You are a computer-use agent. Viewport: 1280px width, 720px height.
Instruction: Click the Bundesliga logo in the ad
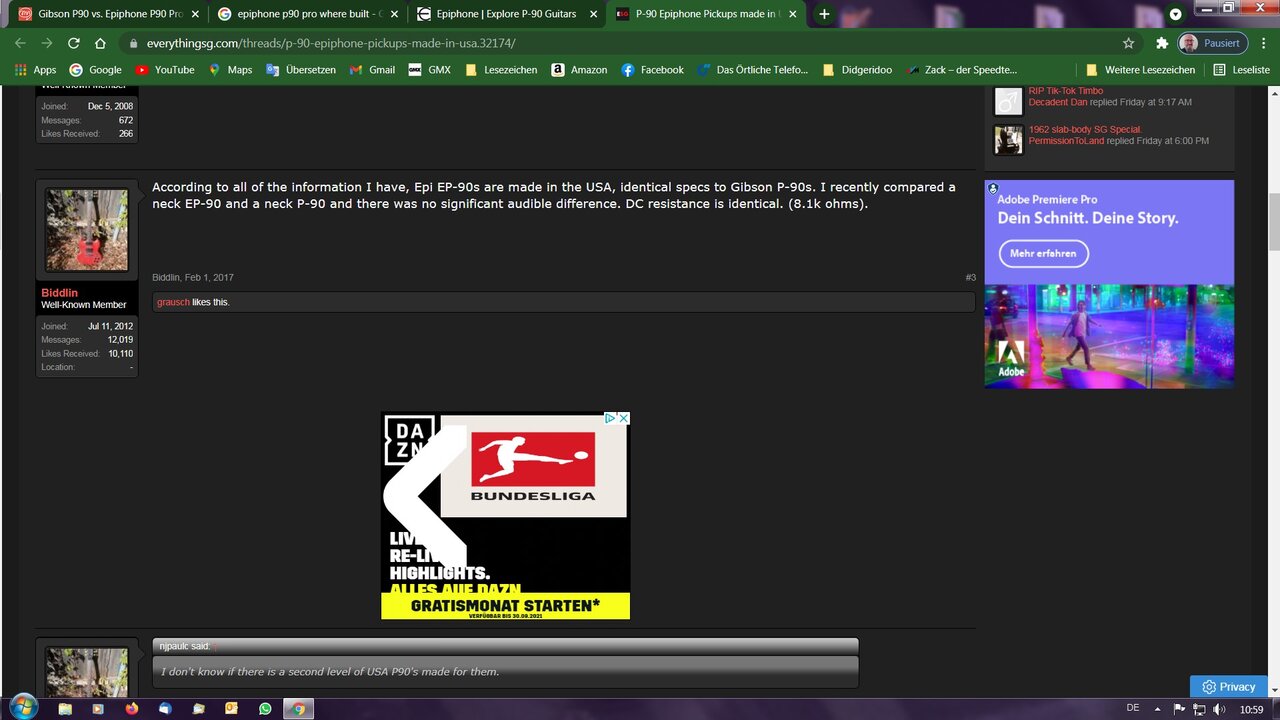point(533,466)
